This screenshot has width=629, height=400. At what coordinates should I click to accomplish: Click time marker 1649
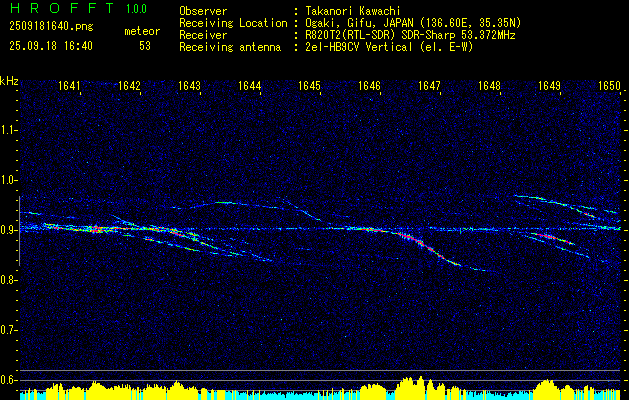pyautogui.click(x=549, y=85)
